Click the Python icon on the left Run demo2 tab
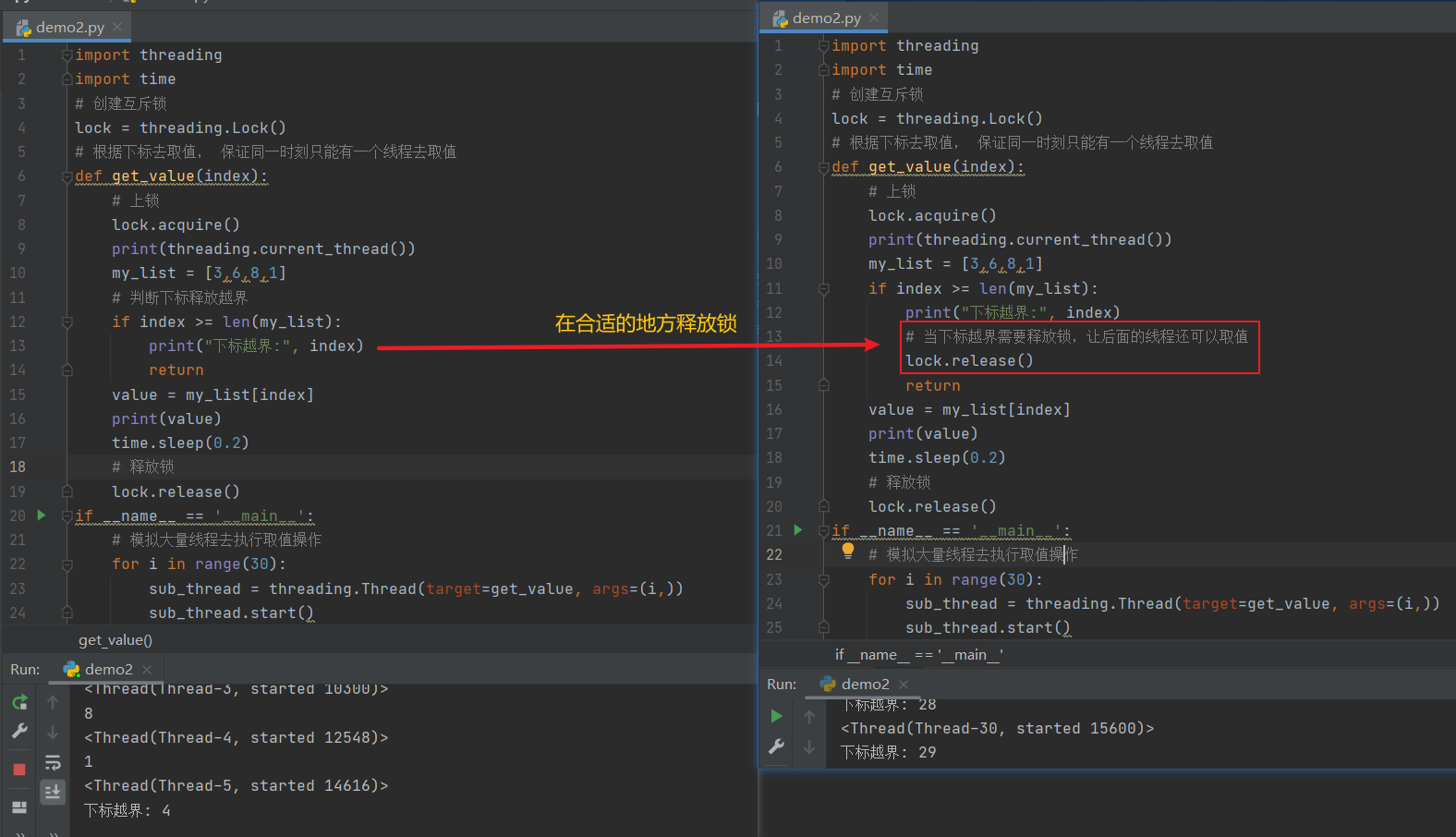 tap(71, 669)
